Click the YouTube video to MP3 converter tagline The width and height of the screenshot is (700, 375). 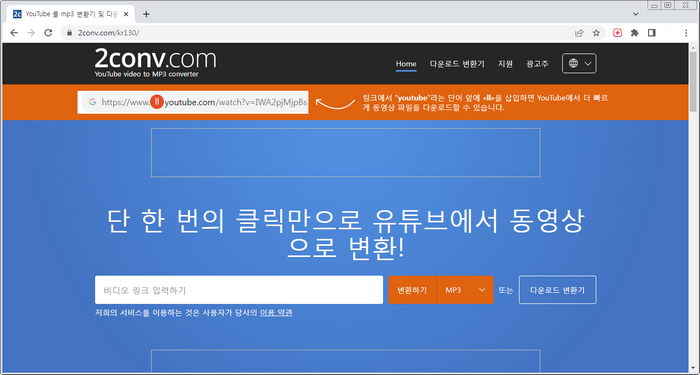(x=146, y=74)
